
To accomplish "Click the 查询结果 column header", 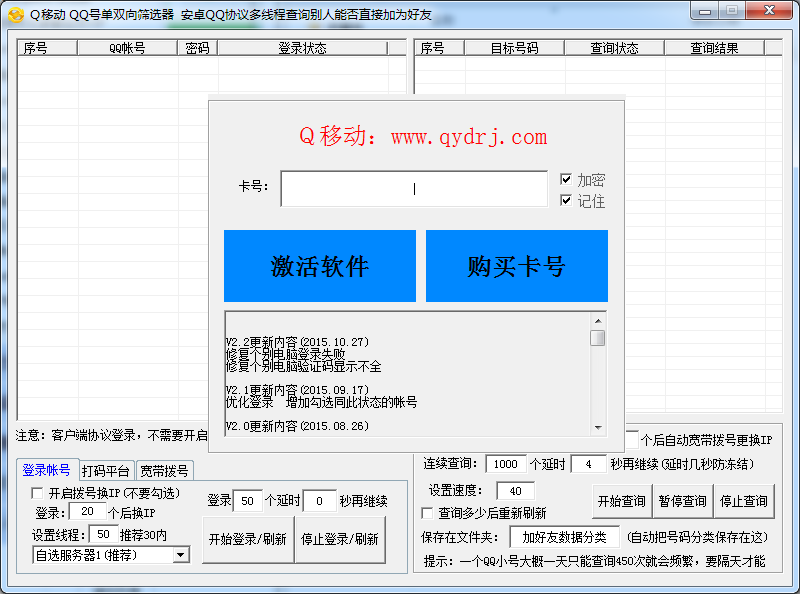I will [714, 48].
